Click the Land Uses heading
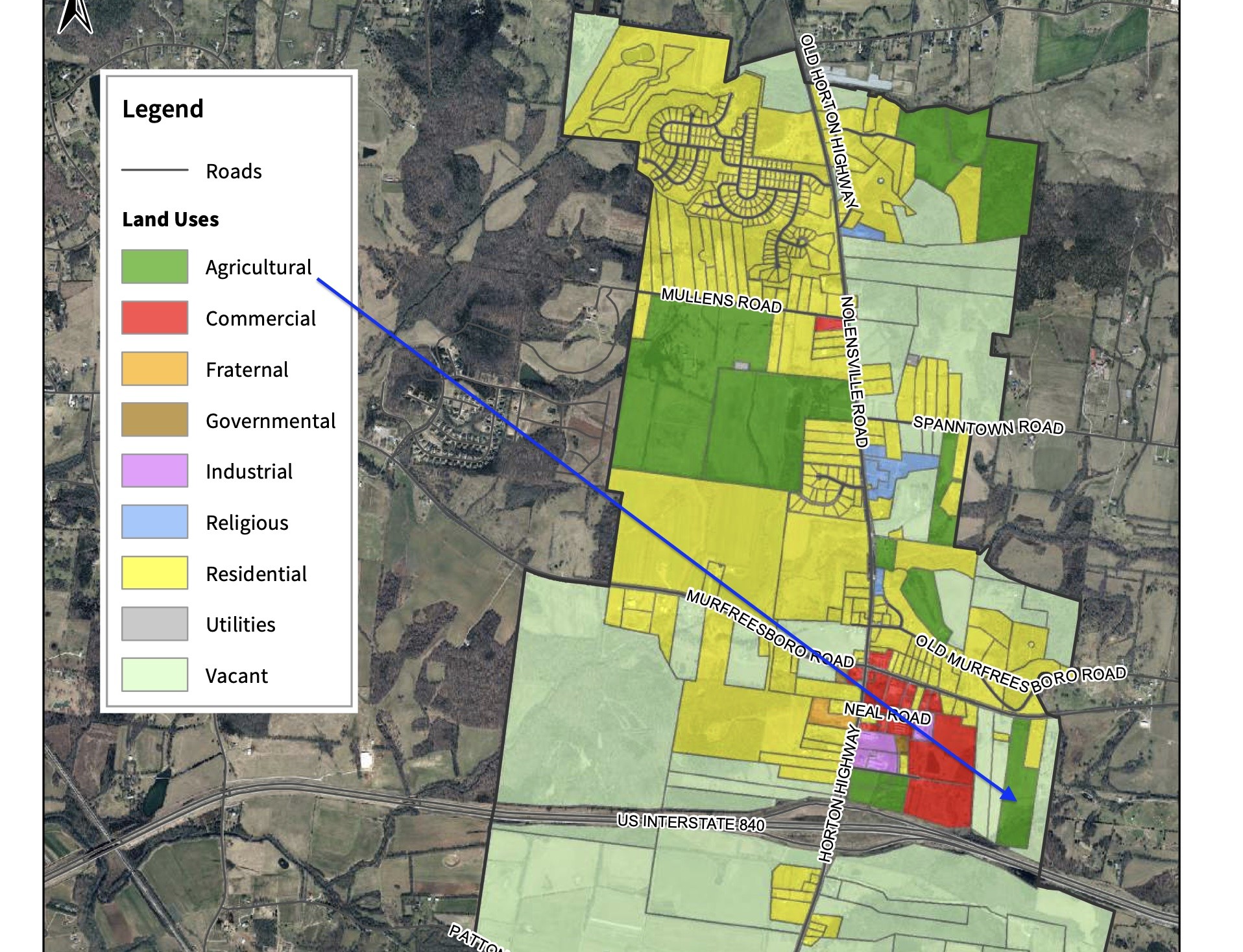Viewport: 1243px width, 952px height. tap(171, 219)
